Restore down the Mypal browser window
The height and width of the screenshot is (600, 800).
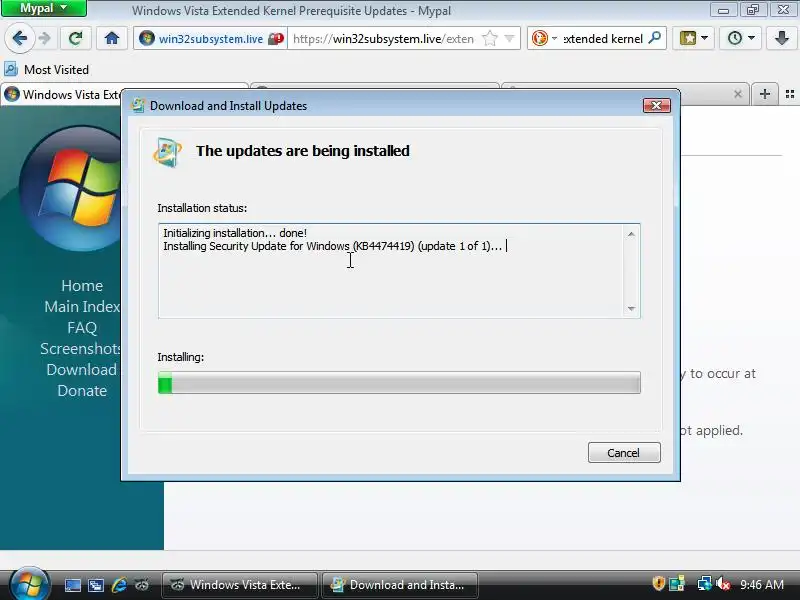(x=753, y=10)
